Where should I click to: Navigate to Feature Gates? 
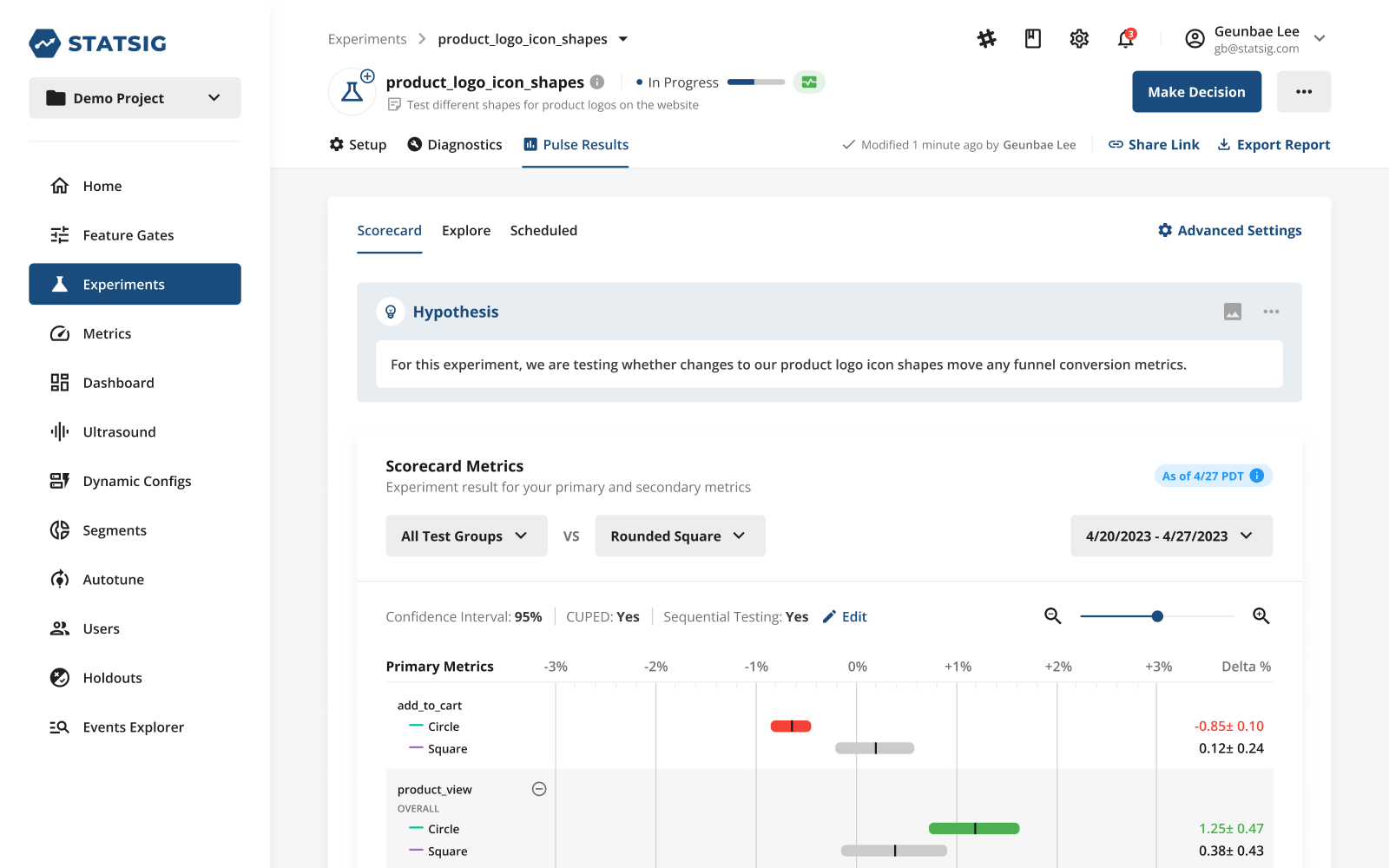(x=128, y=234)
